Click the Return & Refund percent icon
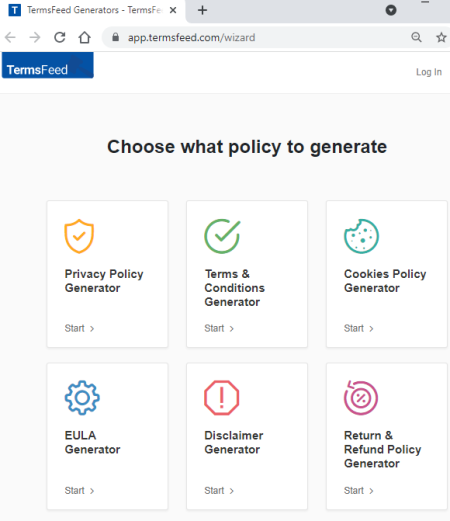 pos(361,398)
